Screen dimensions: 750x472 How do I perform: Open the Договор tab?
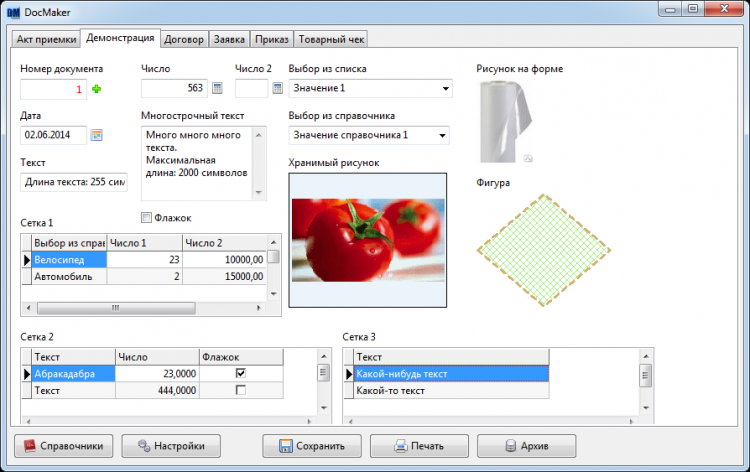184,39
